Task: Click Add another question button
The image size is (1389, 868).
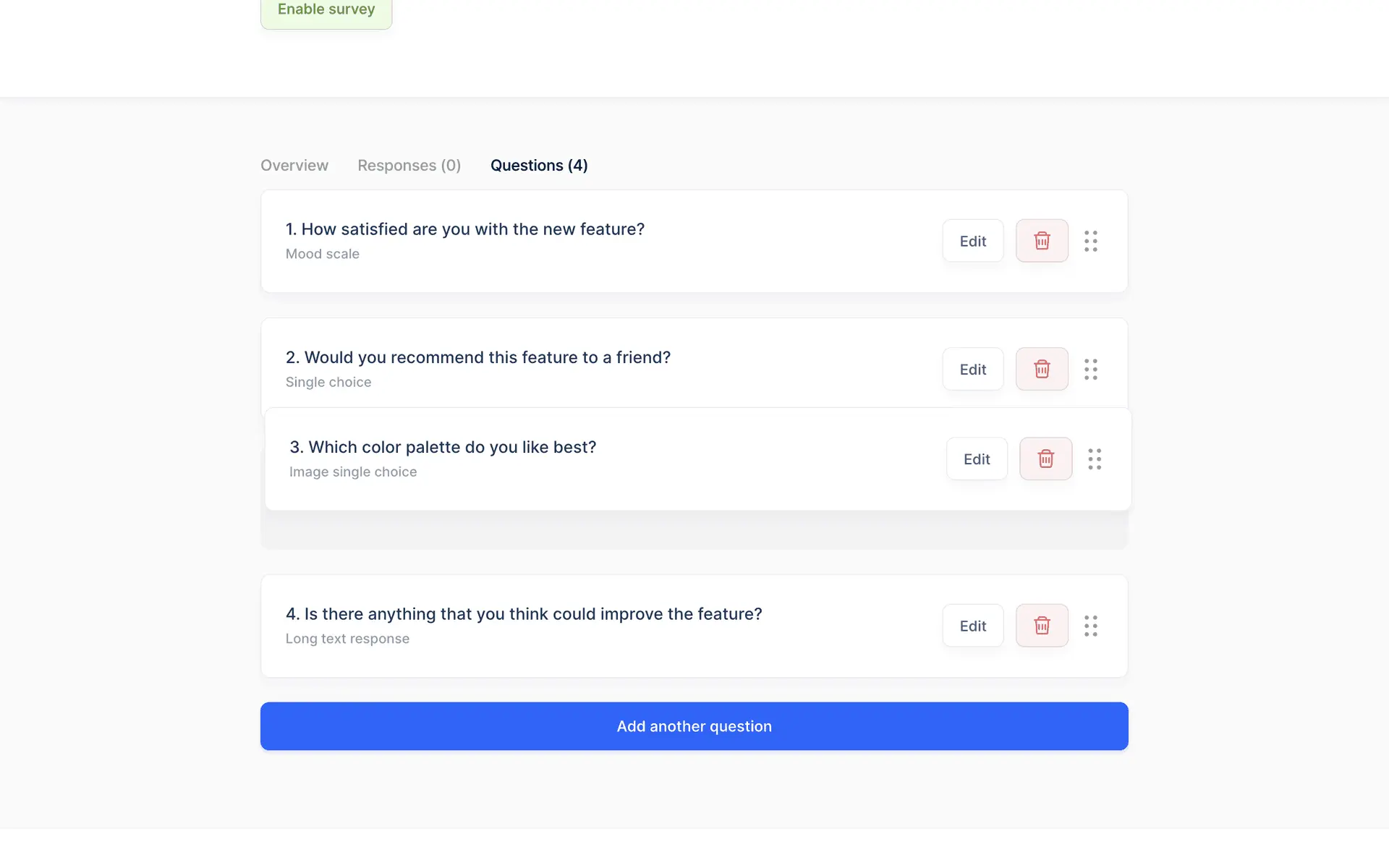Action: (694, 726)
